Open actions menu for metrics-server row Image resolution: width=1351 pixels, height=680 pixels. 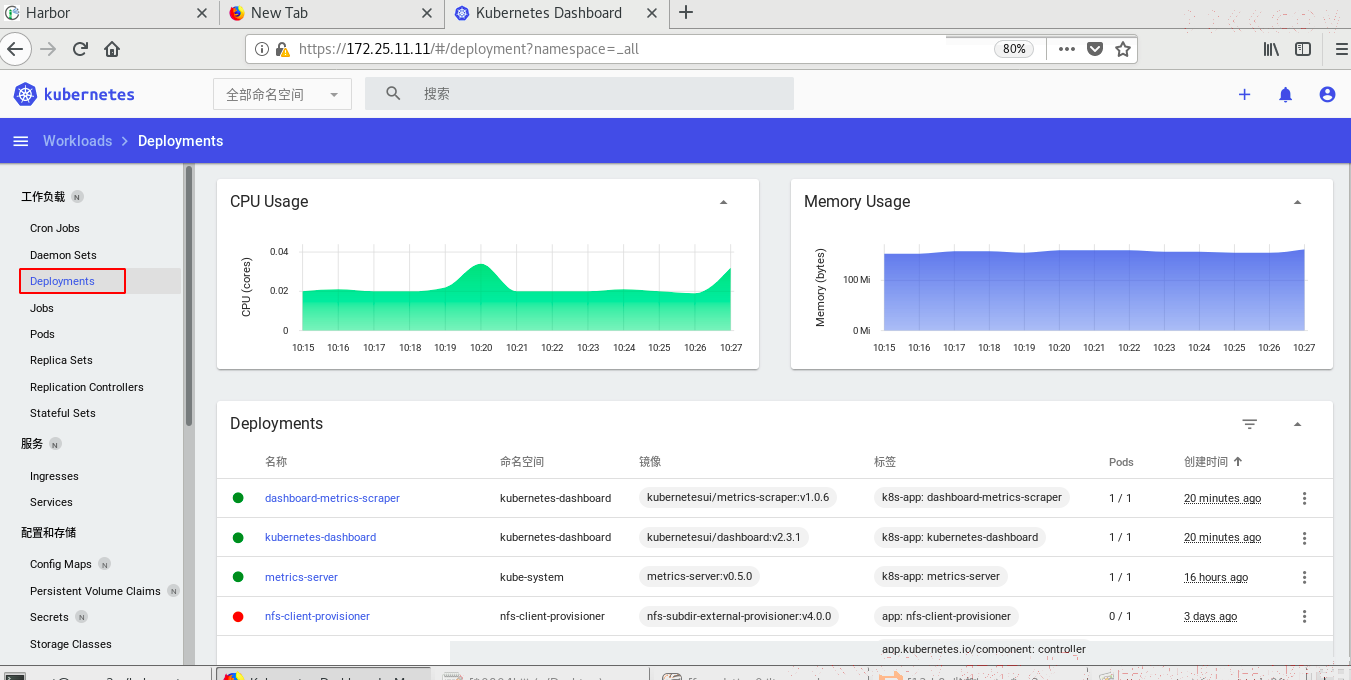click(1304, 577)
